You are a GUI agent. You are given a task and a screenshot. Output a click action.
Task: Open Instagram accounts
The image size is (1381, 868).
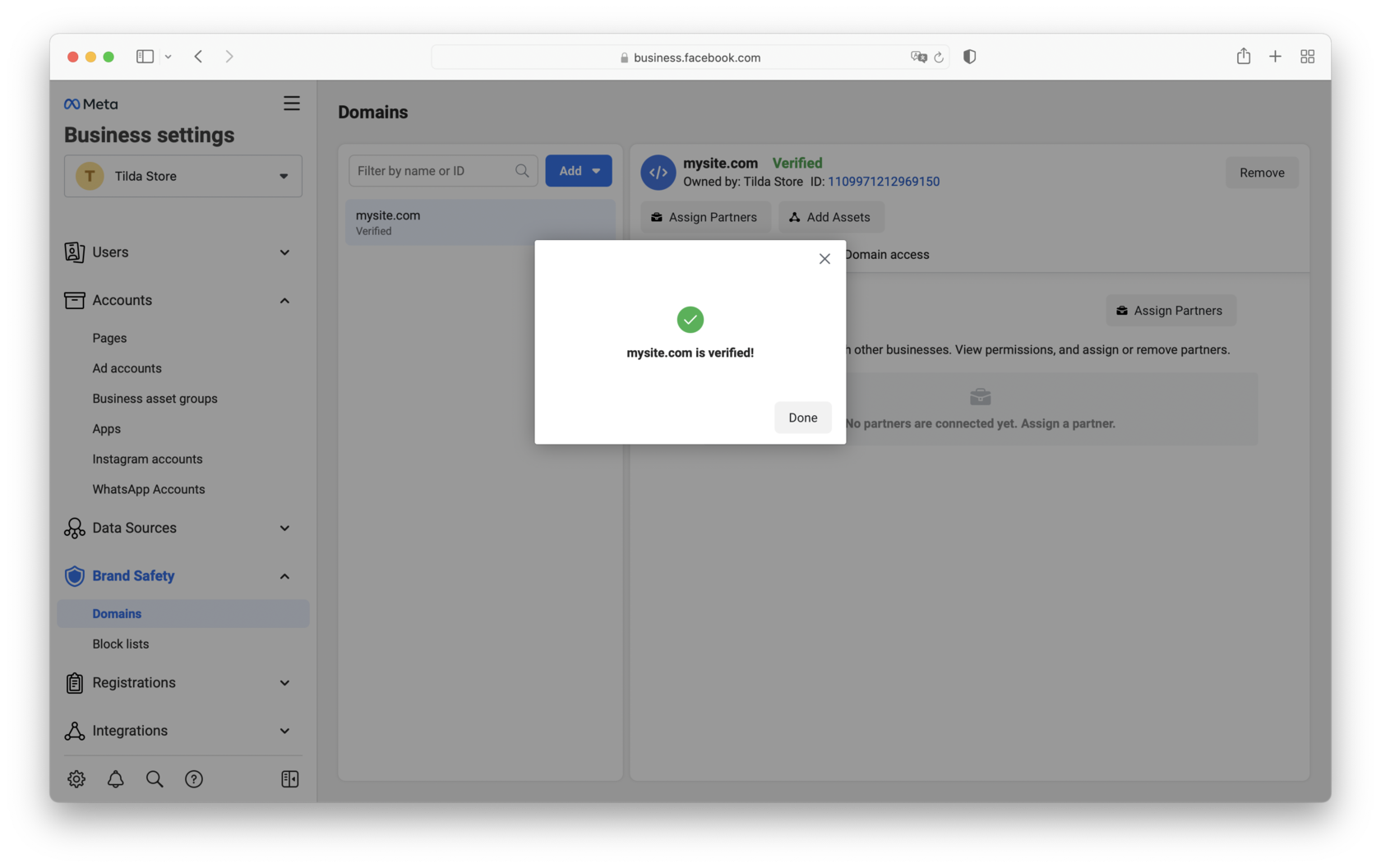pyautogui.click(x=147, y=459)
